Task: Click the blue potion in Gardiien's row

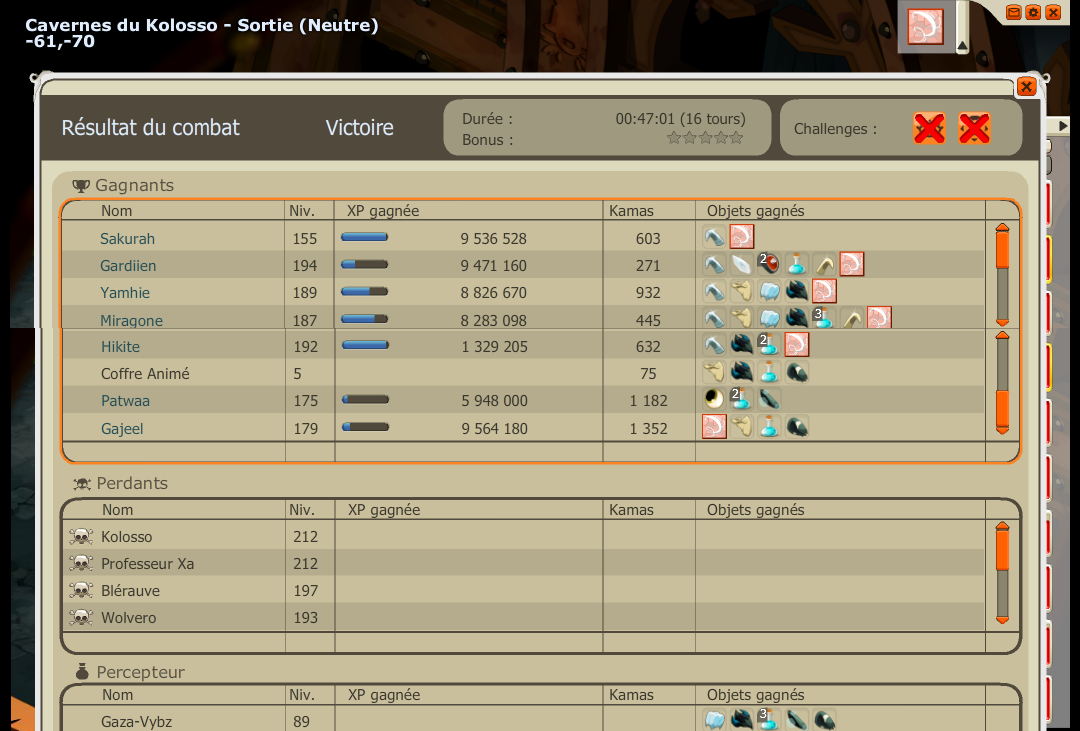Action: point(797,264)
